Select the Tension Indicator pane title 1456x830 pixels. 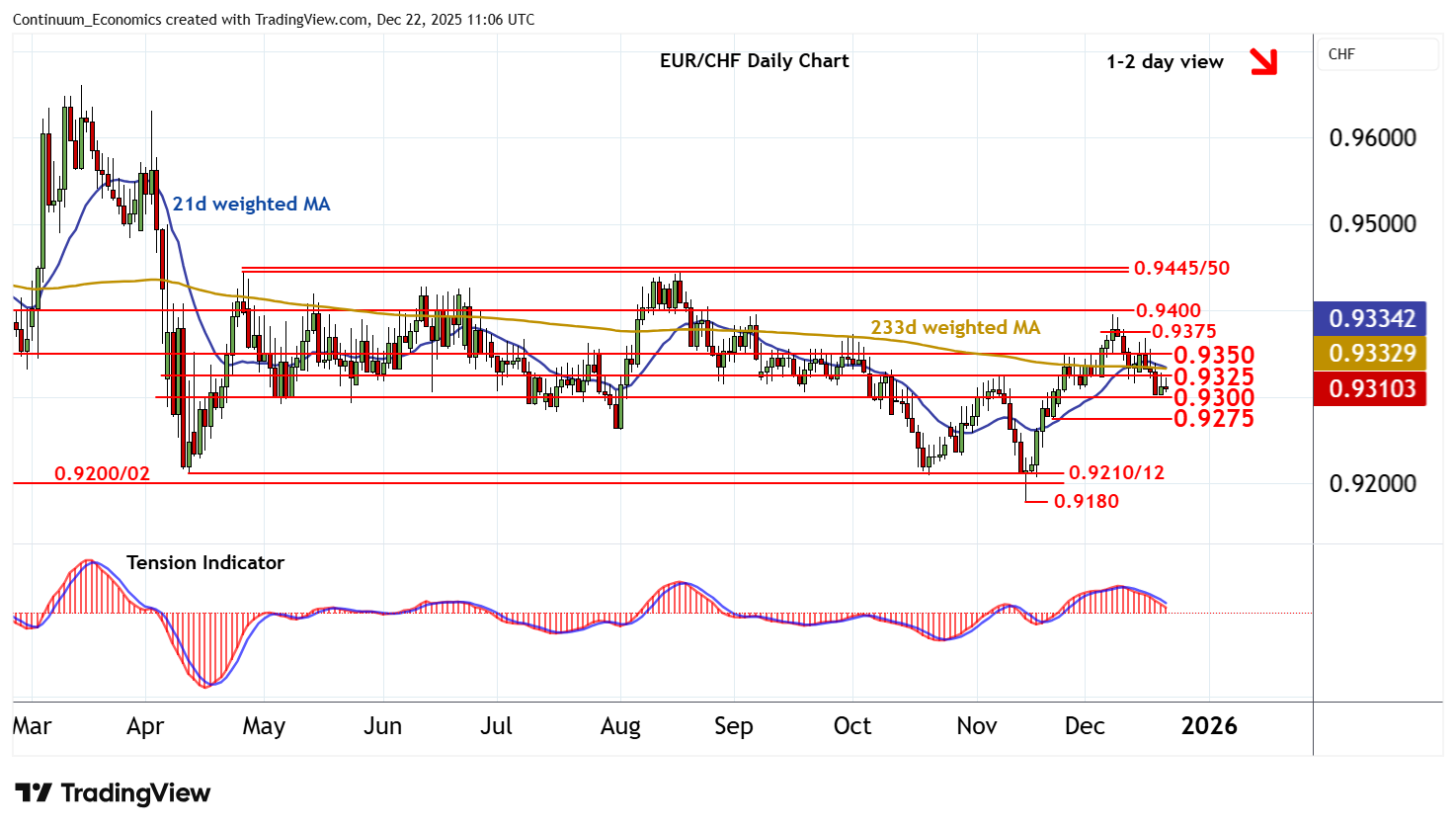(x=205, y=562)
